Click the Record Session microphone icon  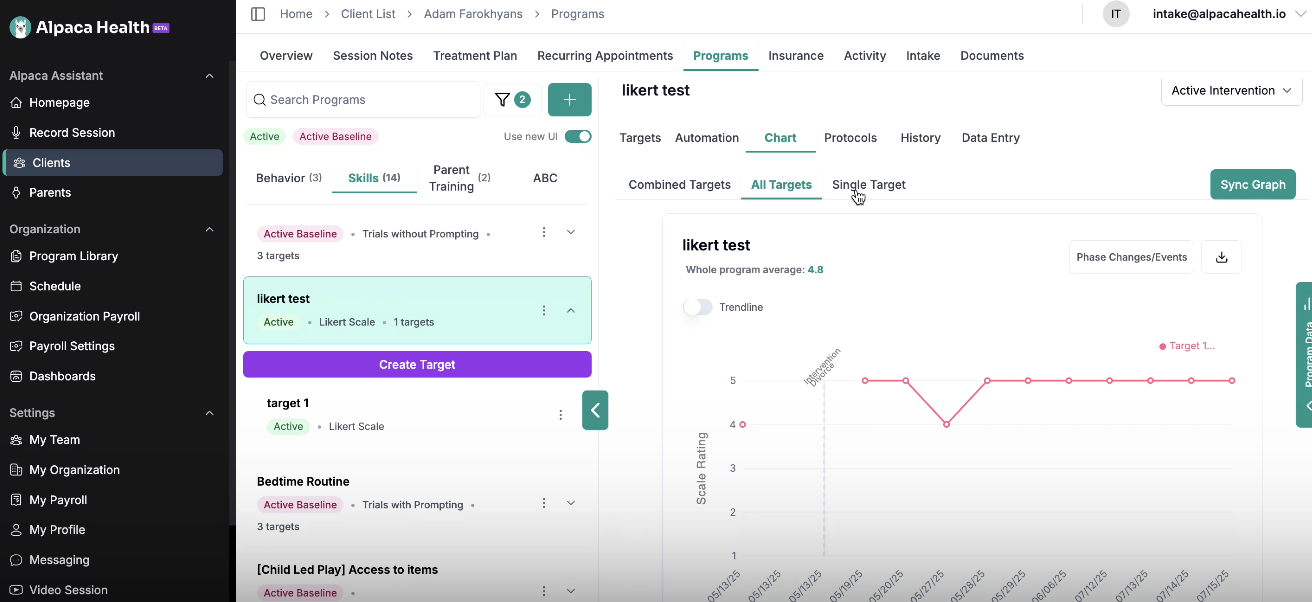point(16,132)
